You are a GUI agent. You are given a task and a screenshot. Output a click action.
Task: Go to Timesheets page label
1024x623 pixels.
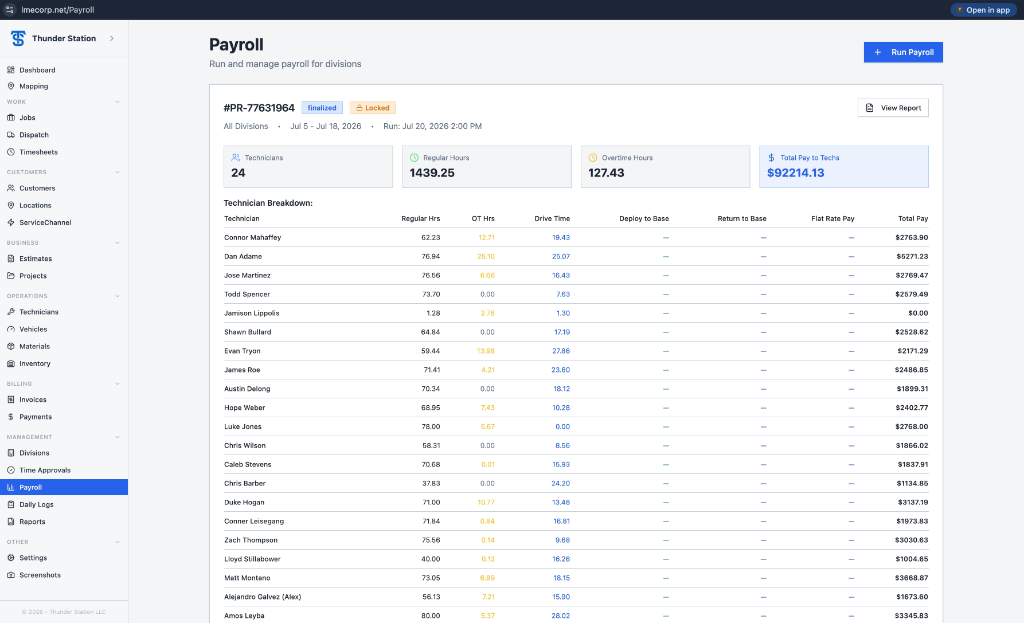coord(39,152)
